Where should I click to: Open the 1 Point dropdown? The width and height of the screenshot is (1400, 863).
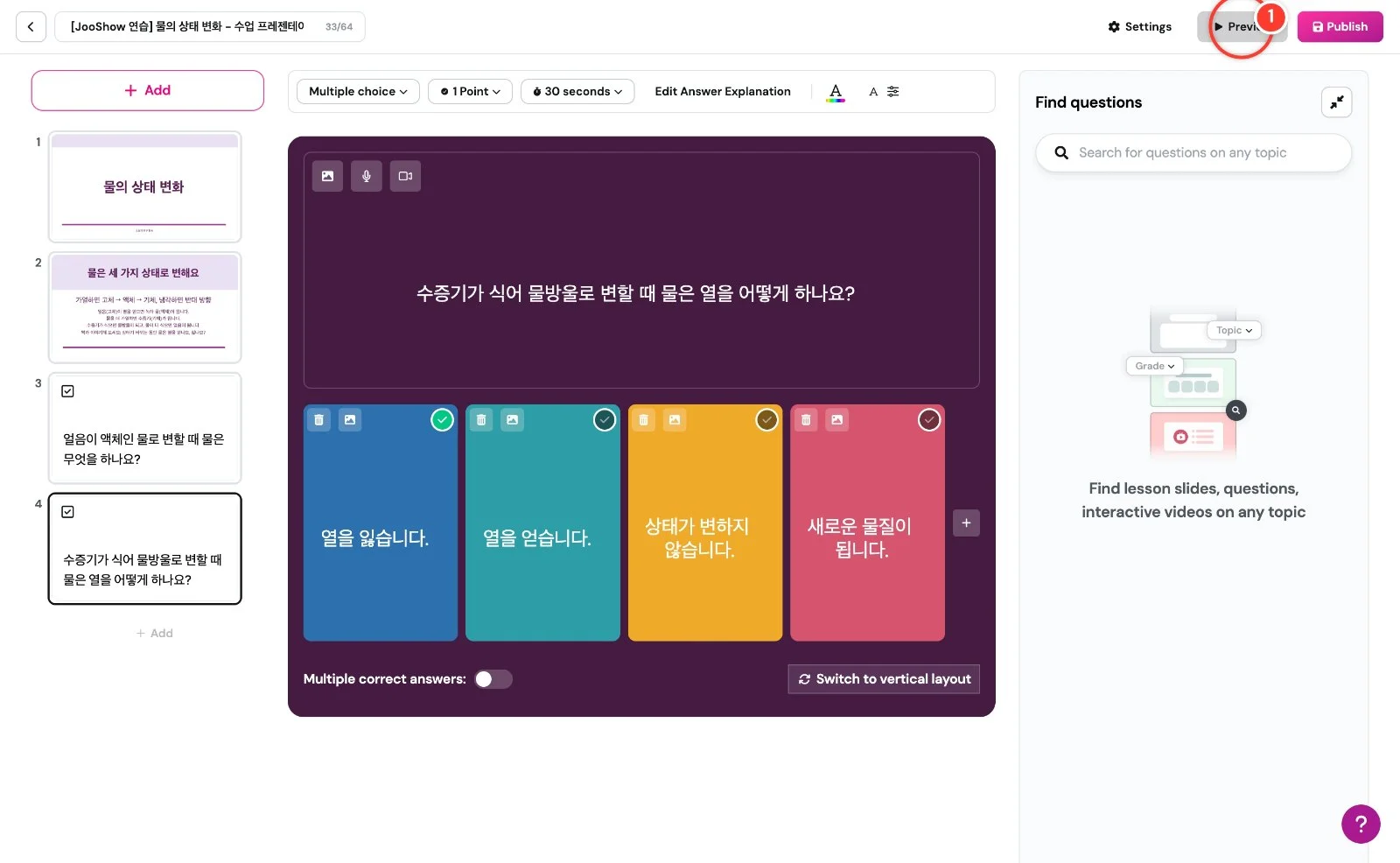(x=470, y=92)
